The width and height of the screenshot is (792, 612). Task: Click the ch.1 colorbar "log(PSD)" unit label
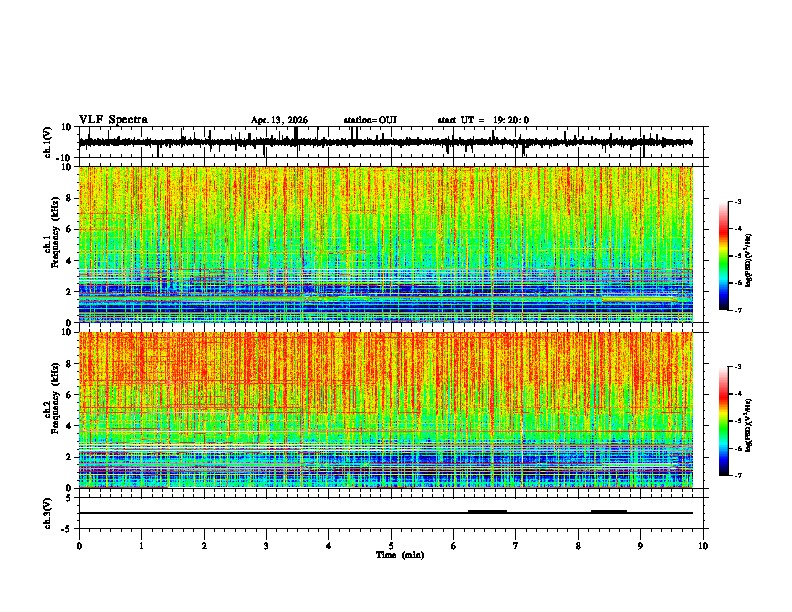click(749, 261)
